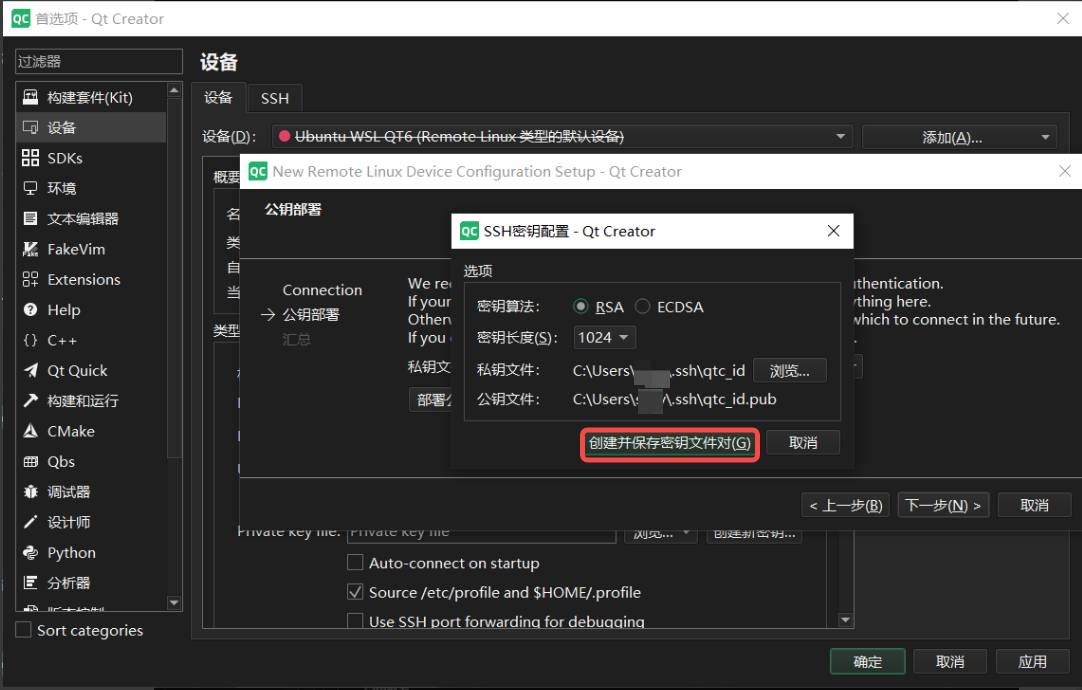The height and width of the screenshot is (690, 1082).
Task: Open the 分析器 analyzer icon
Action: point(30,583)
